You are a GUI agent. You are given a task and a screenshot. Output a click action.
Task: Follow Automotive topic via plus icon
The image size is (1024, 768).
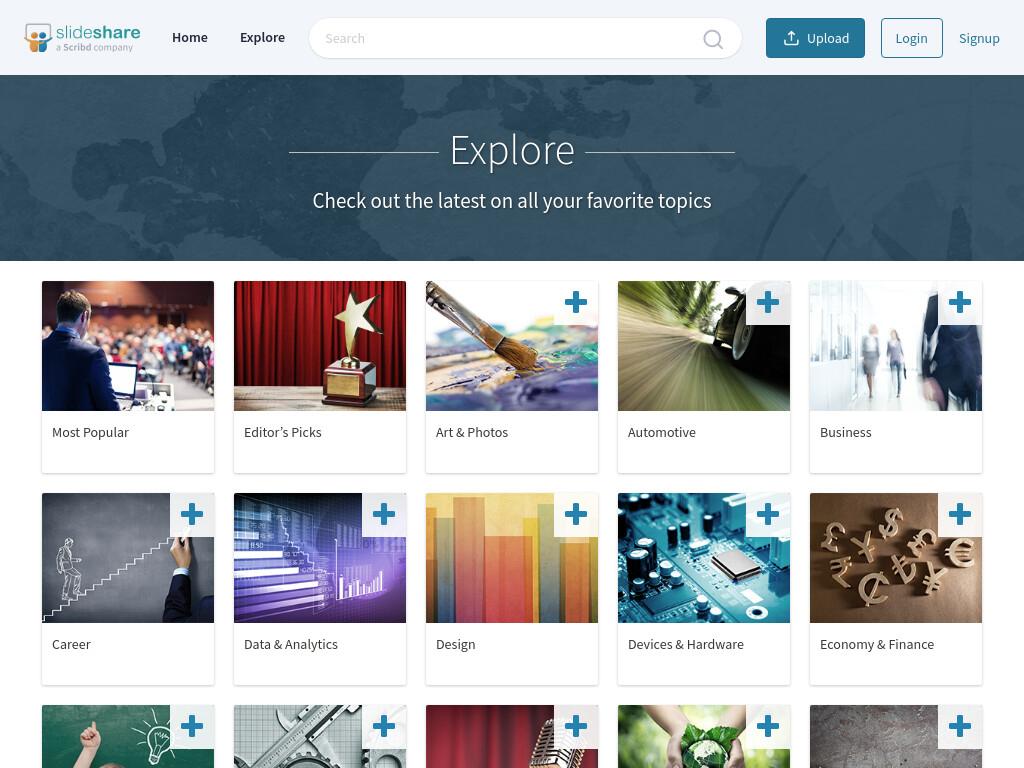click(x=767, y=302)
